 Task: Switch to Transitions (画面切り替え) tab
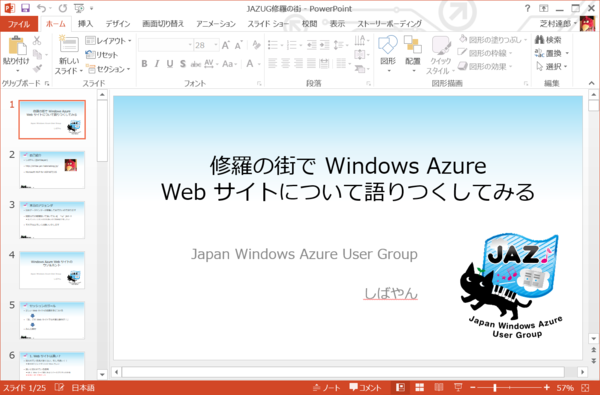point(163,24)
